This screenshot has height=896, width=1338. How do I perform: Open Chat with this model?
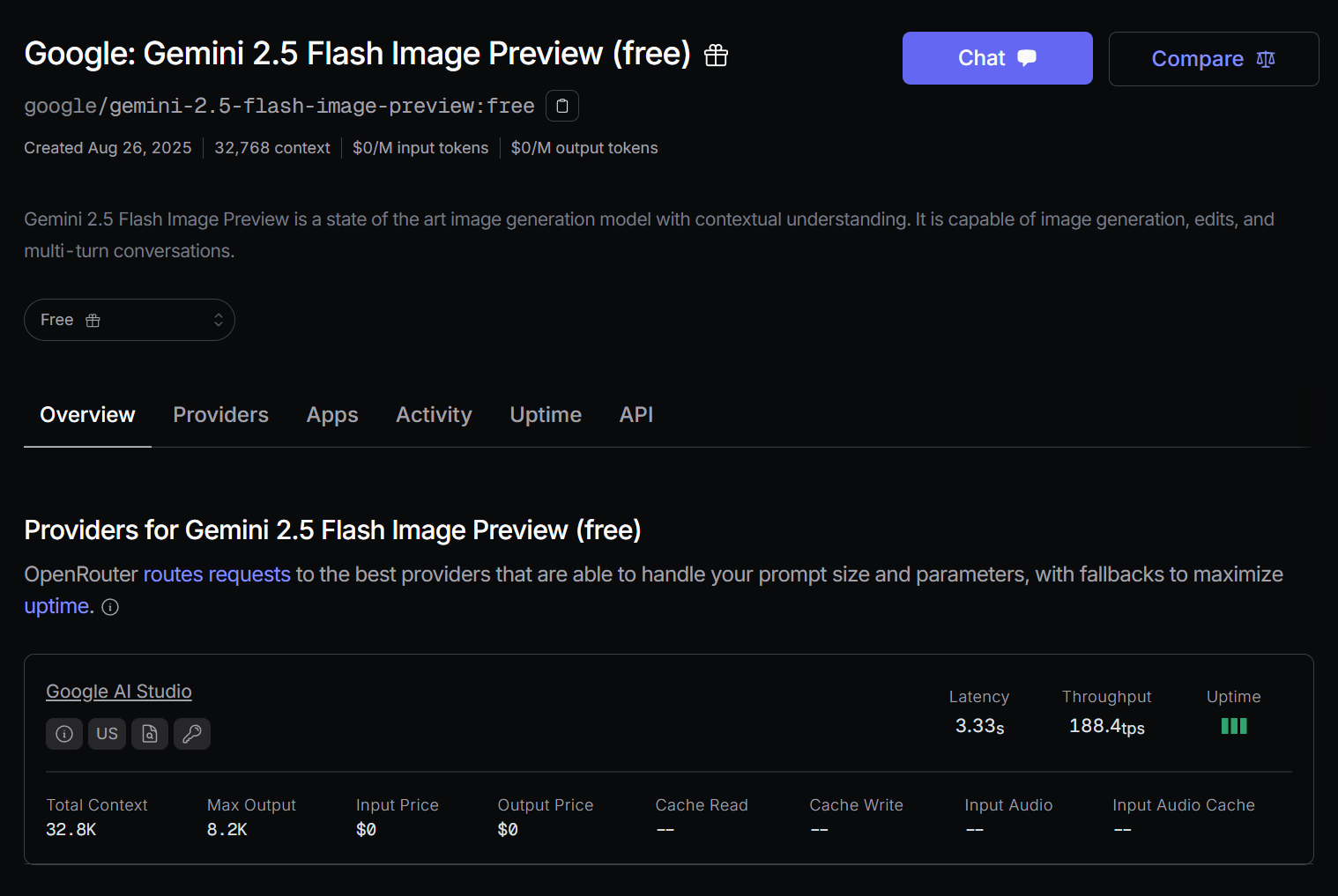tap(997, 58)
